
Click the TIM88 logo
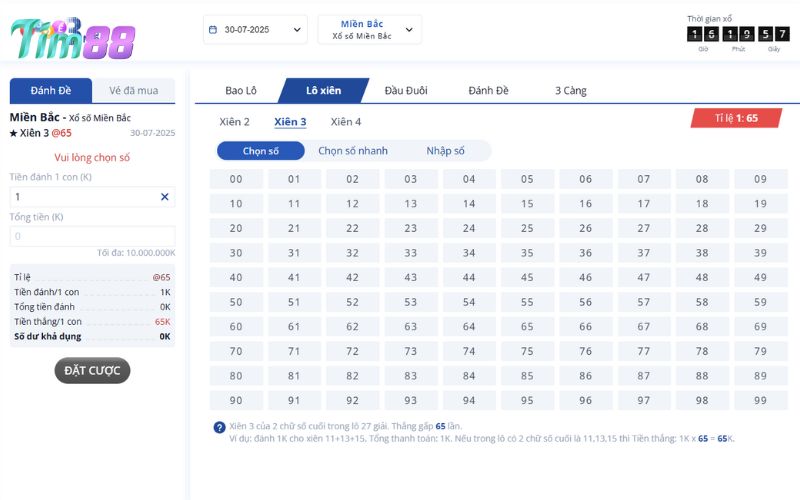pos(72,38)
